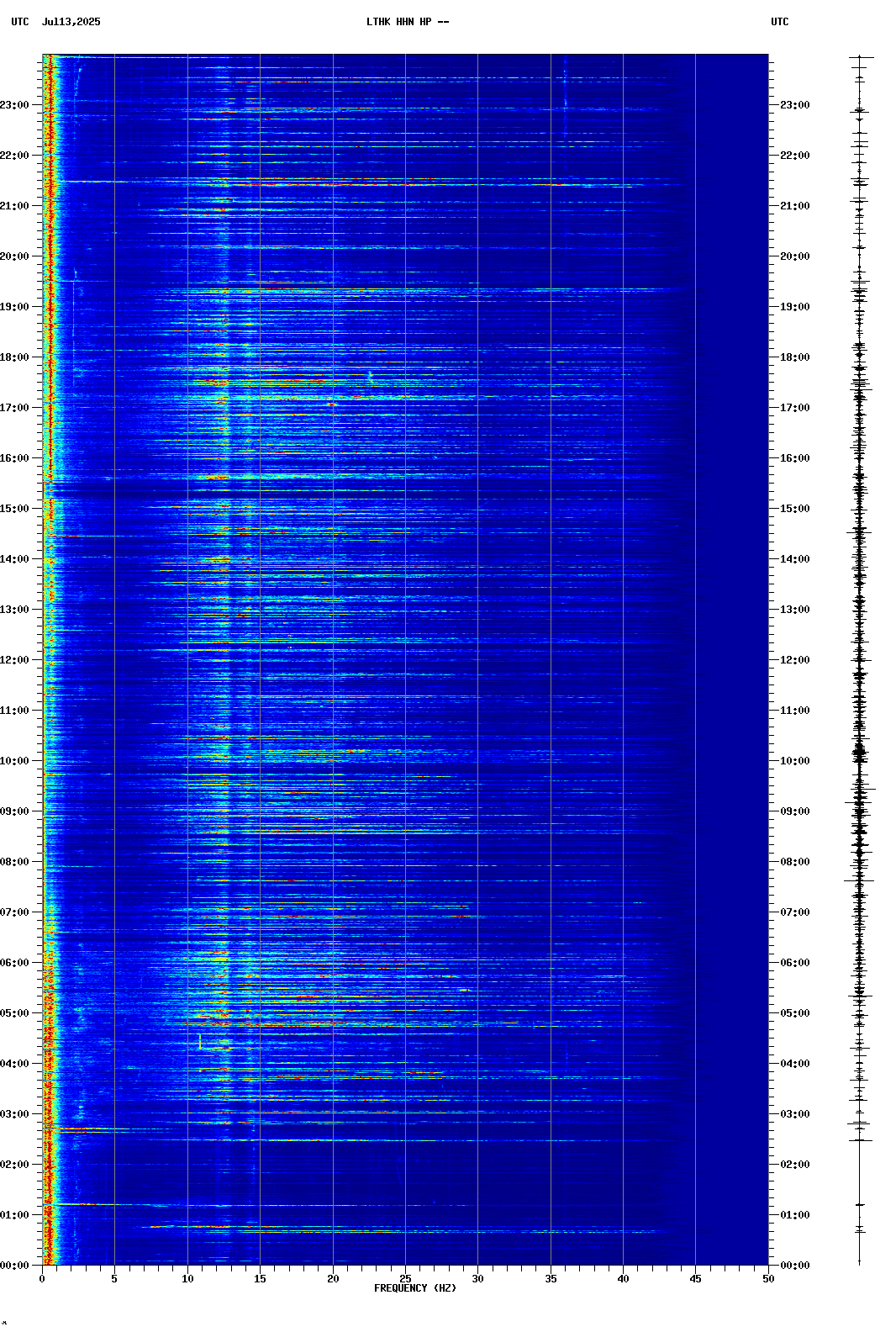Pick the 21:00 label on left time axis

point(14,206)
